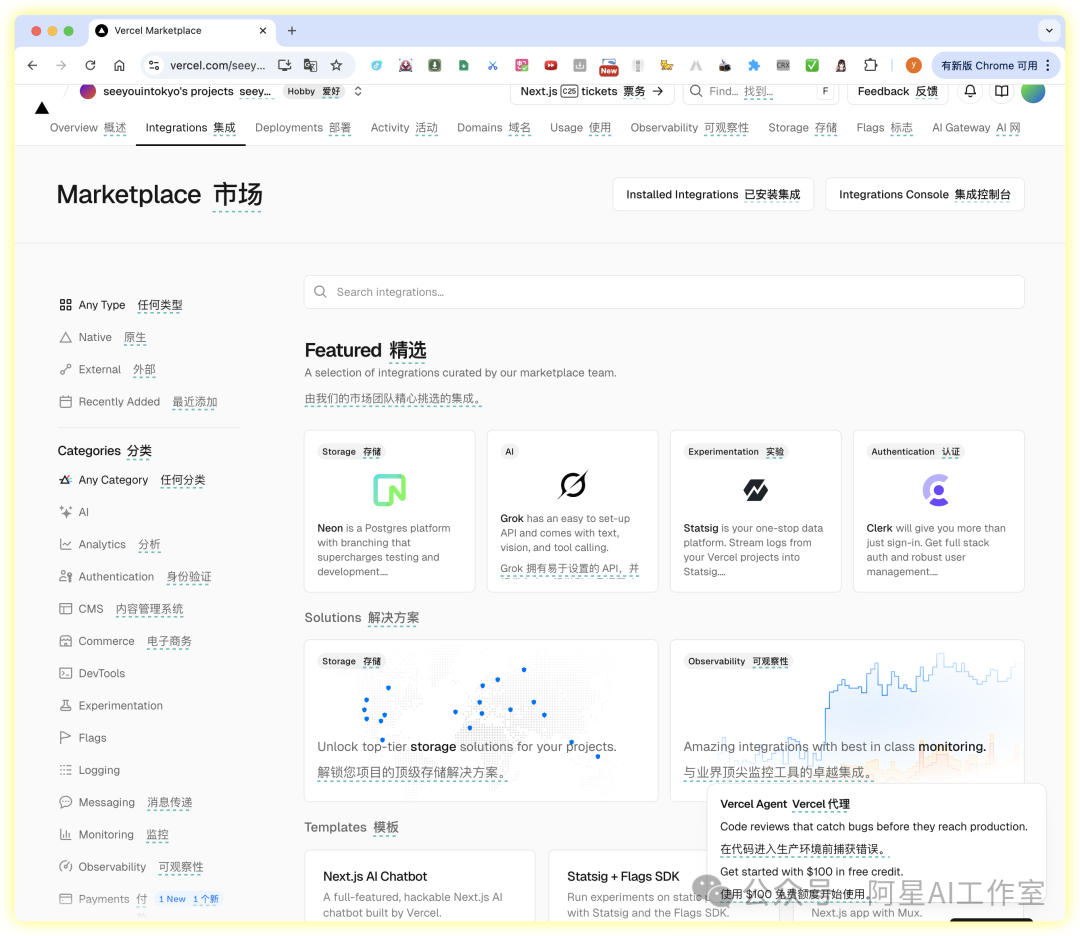This screenshot has height=936, width=1080.
Task: Open the Next.js AI Chatbot template
Action: coord(419,885)
